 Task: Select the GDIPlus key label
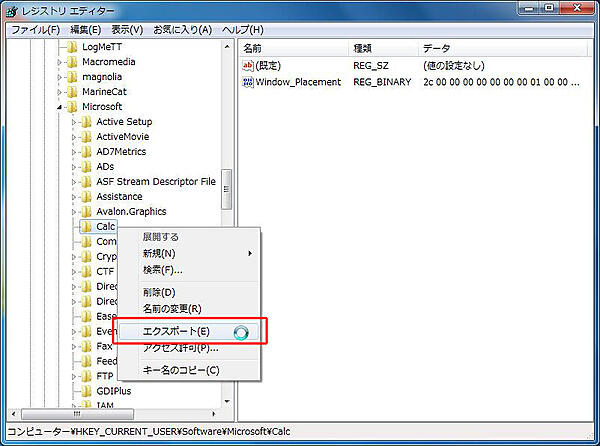click(114, 391)
